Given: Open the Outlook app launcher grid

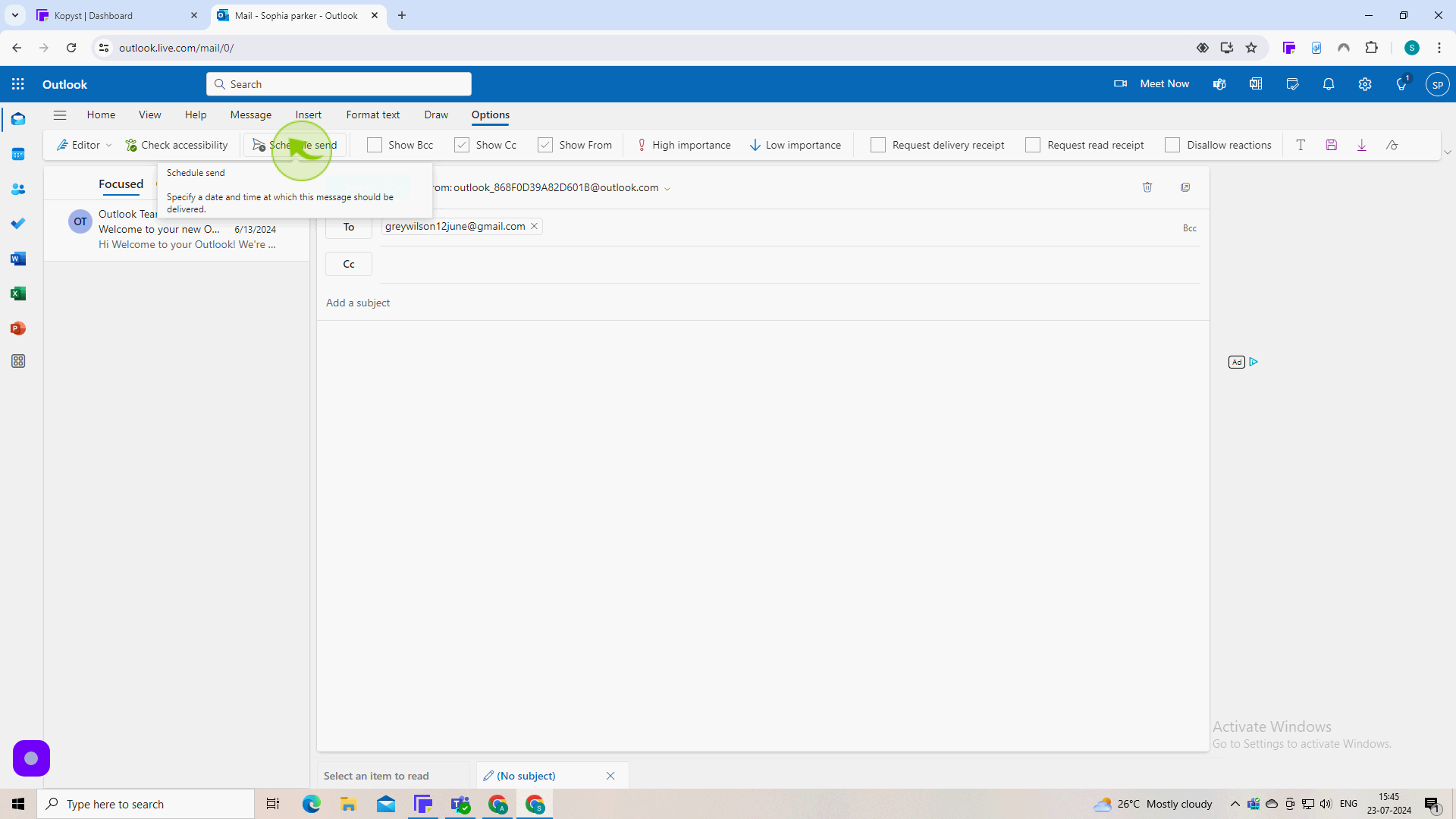Looking at the screenshot, I should 18,84.
